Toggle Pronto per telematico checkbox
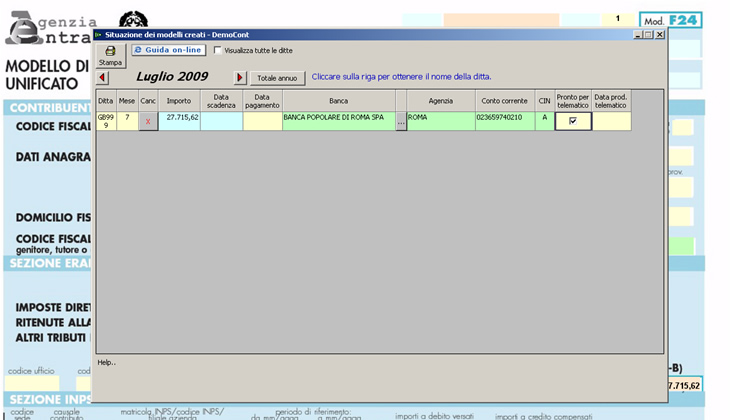 (573, 121)
